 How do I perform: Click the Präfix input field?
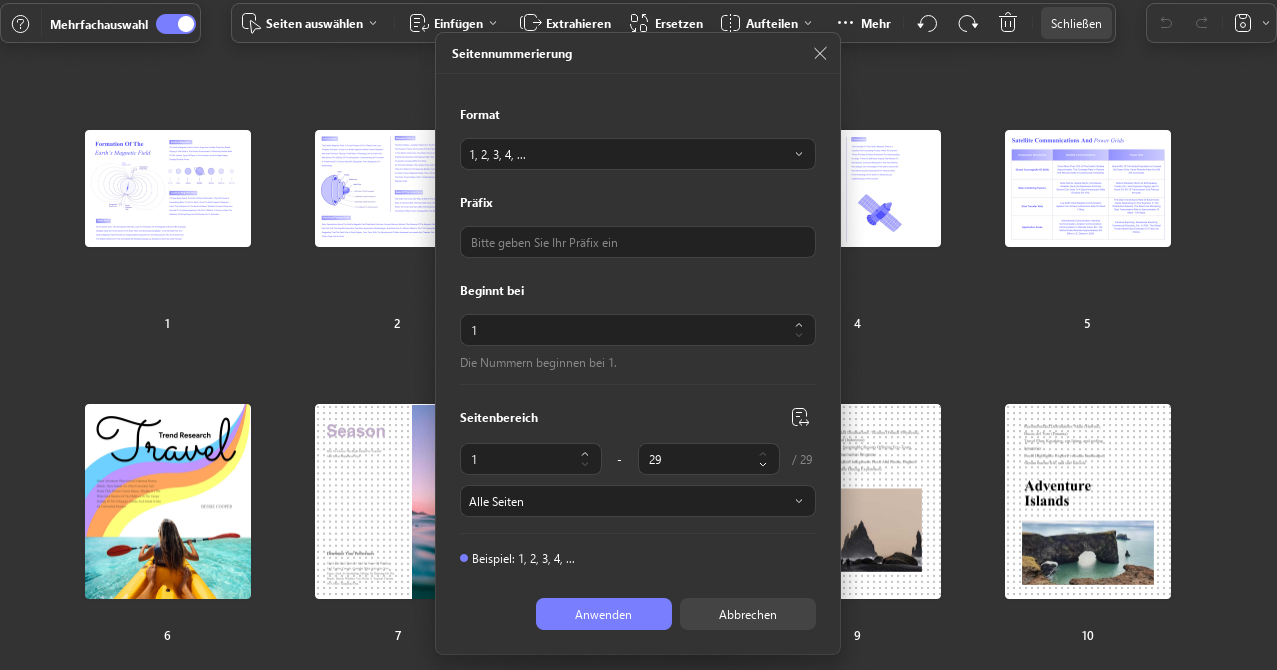(638, 242)
